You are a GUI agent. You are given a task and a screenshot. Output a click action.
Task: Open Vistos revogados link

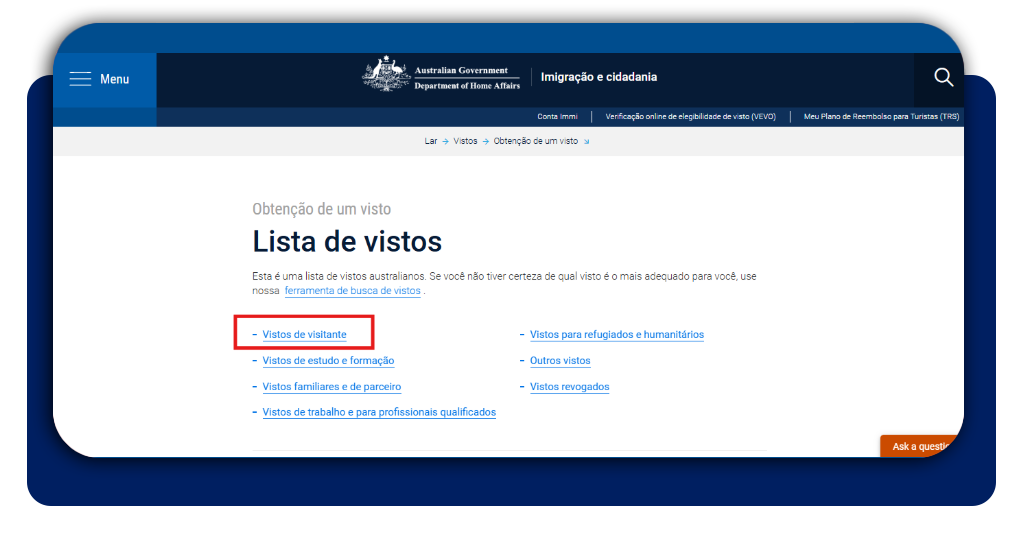pyautogui.click(x=569, y=386)
